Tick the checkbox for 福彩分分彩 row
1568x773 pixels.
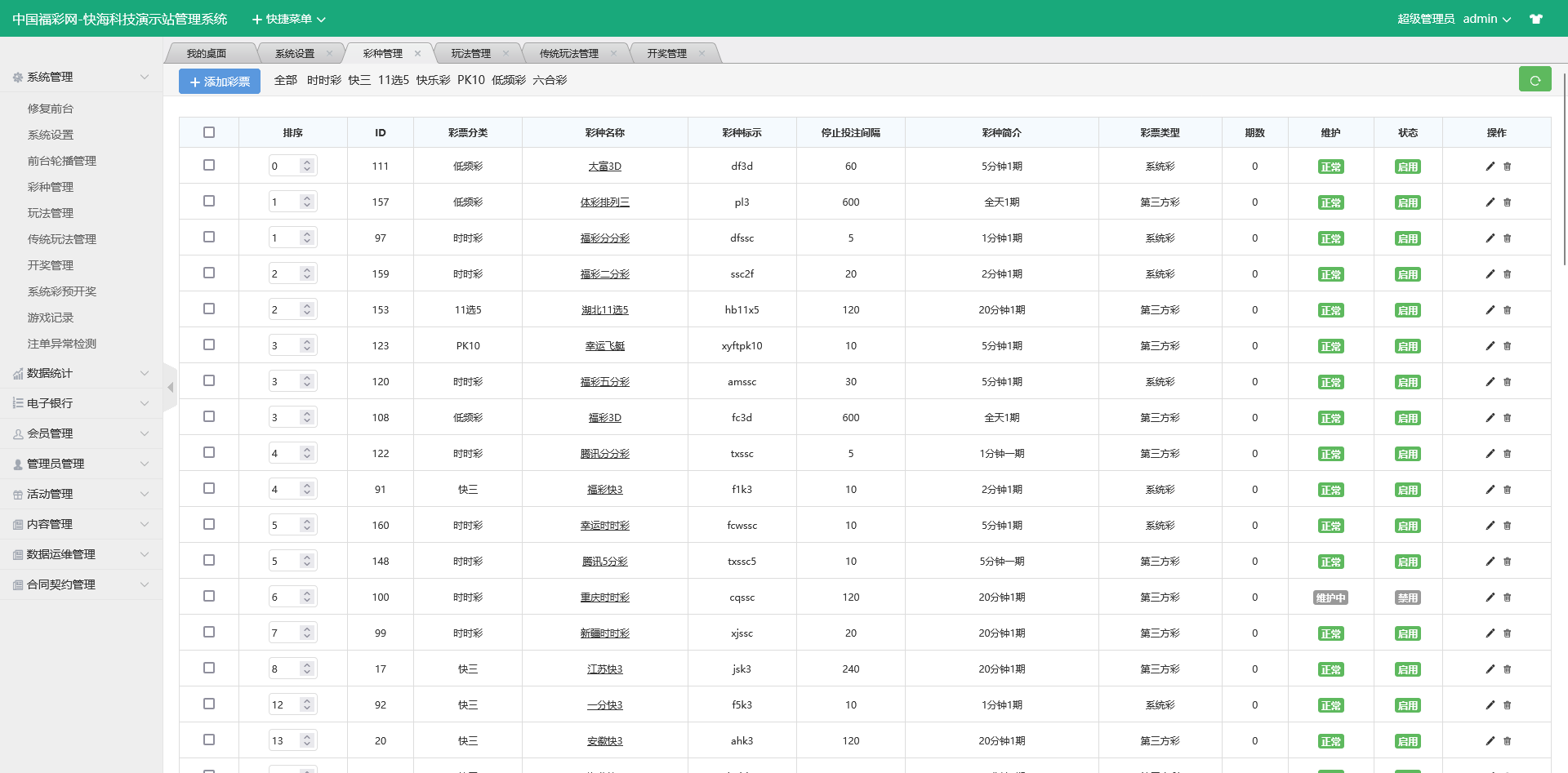point(209,238)
